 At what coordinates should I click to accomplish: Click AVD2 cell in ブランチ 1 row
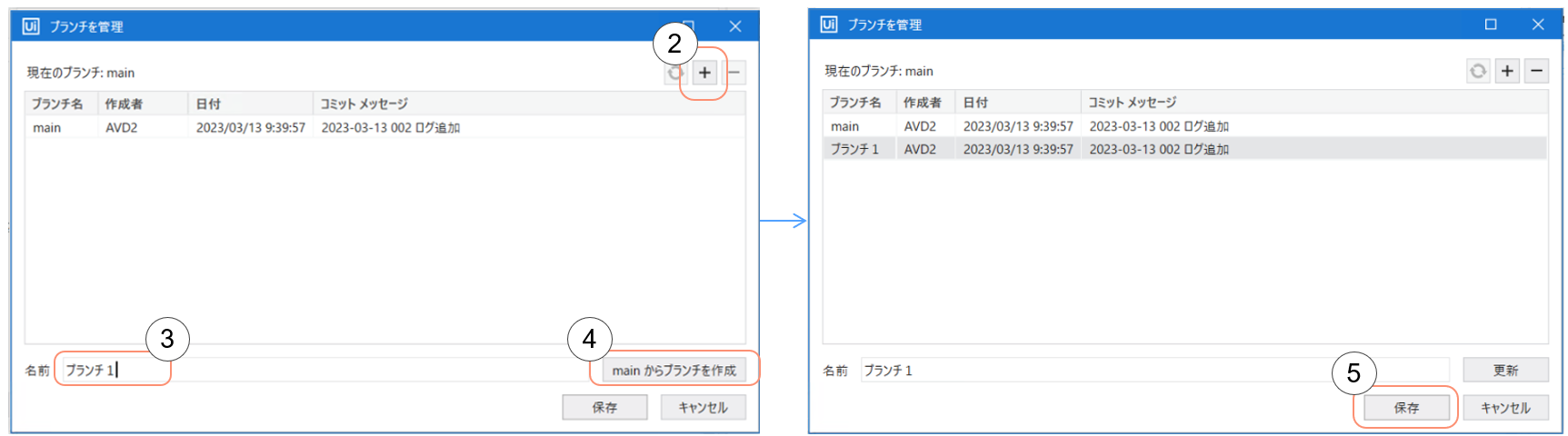click(x=920, y=149)
